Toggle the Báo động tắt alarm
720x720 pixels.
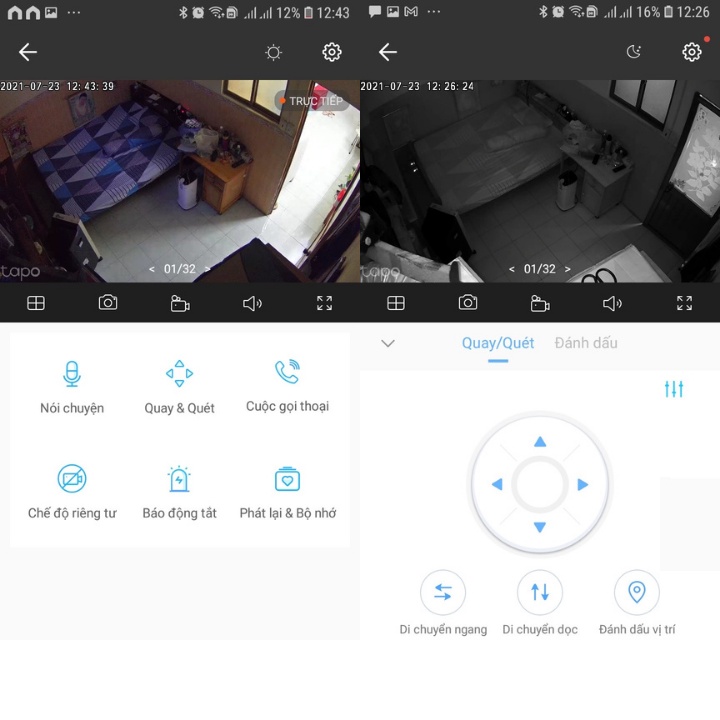click(179, 479)
